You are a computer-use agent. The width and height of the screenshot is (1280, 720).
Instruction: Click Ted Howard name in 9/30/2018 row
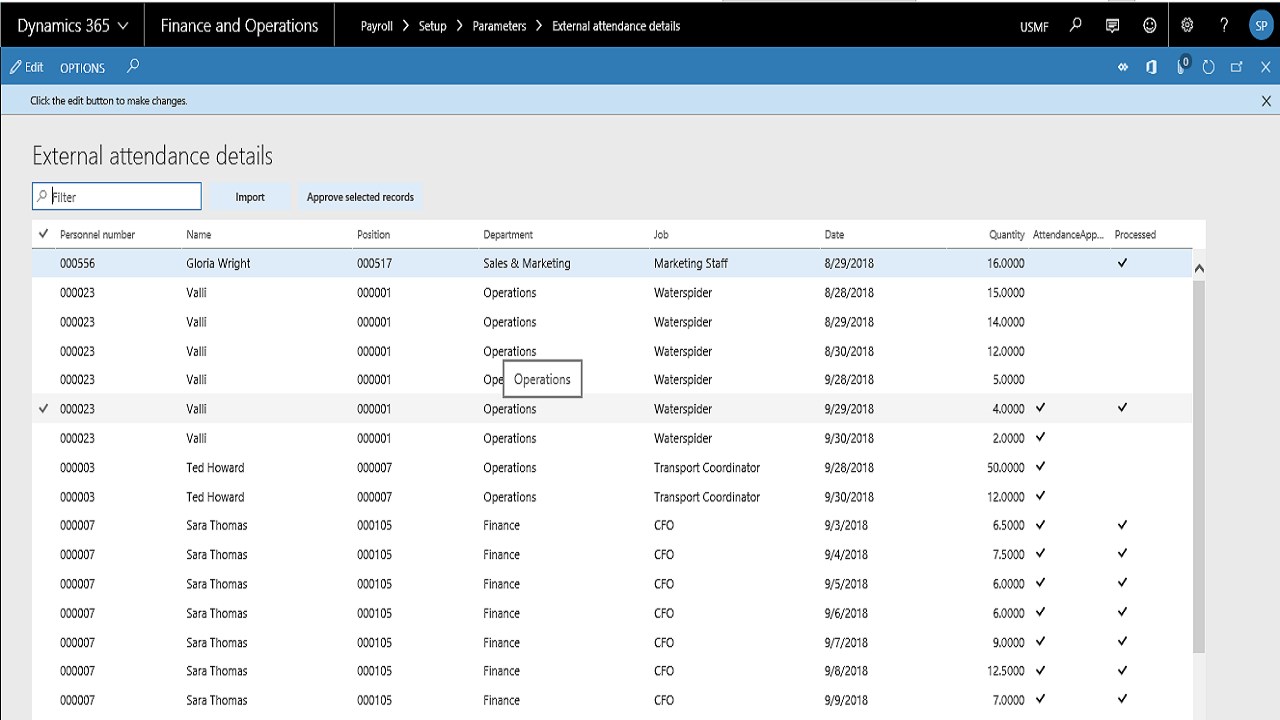click(215, 497)
